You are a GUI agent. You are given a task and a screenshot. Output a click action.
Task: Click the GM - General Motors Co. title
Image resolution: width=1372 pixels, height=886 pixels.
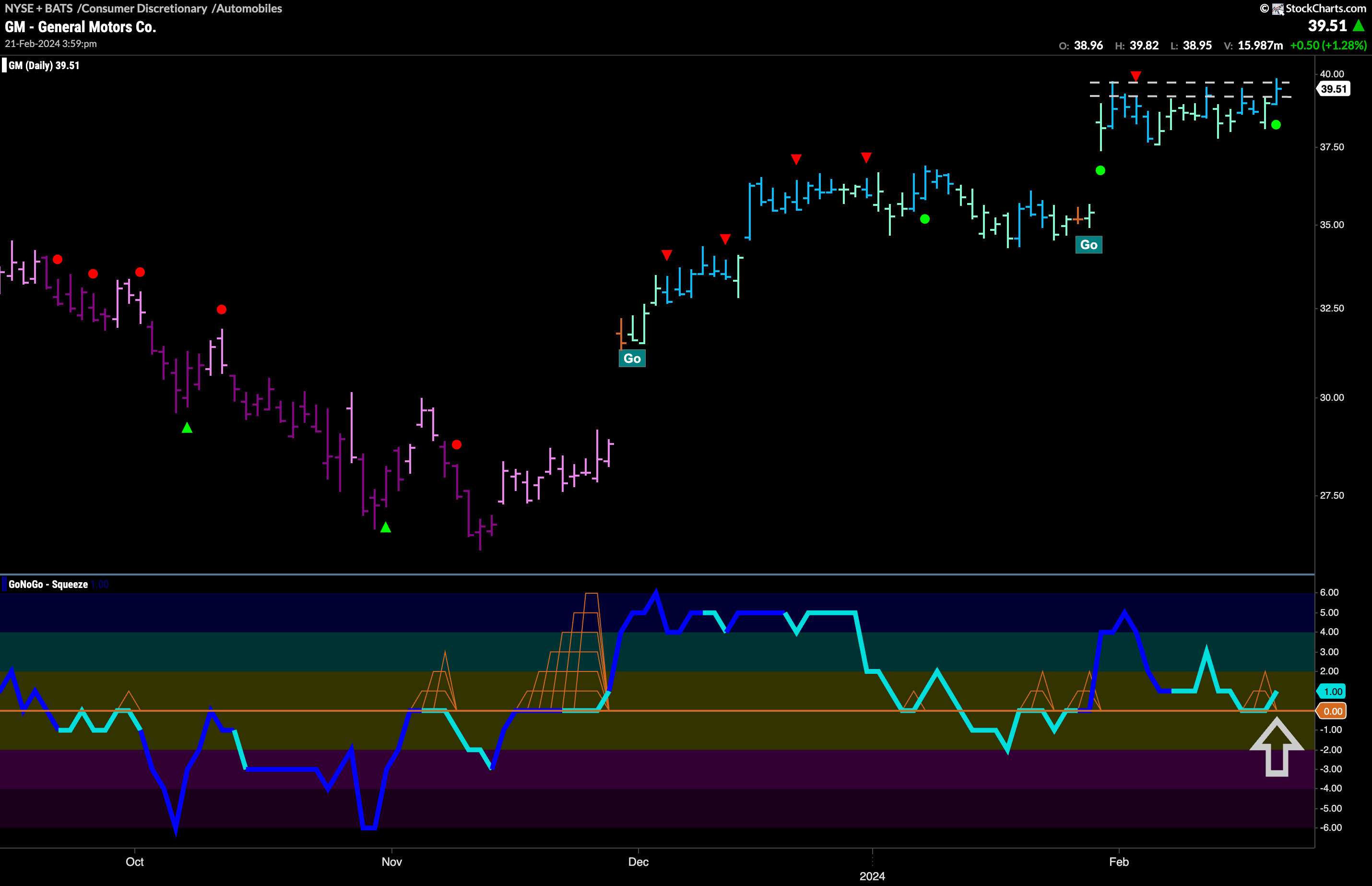[81, 27]
